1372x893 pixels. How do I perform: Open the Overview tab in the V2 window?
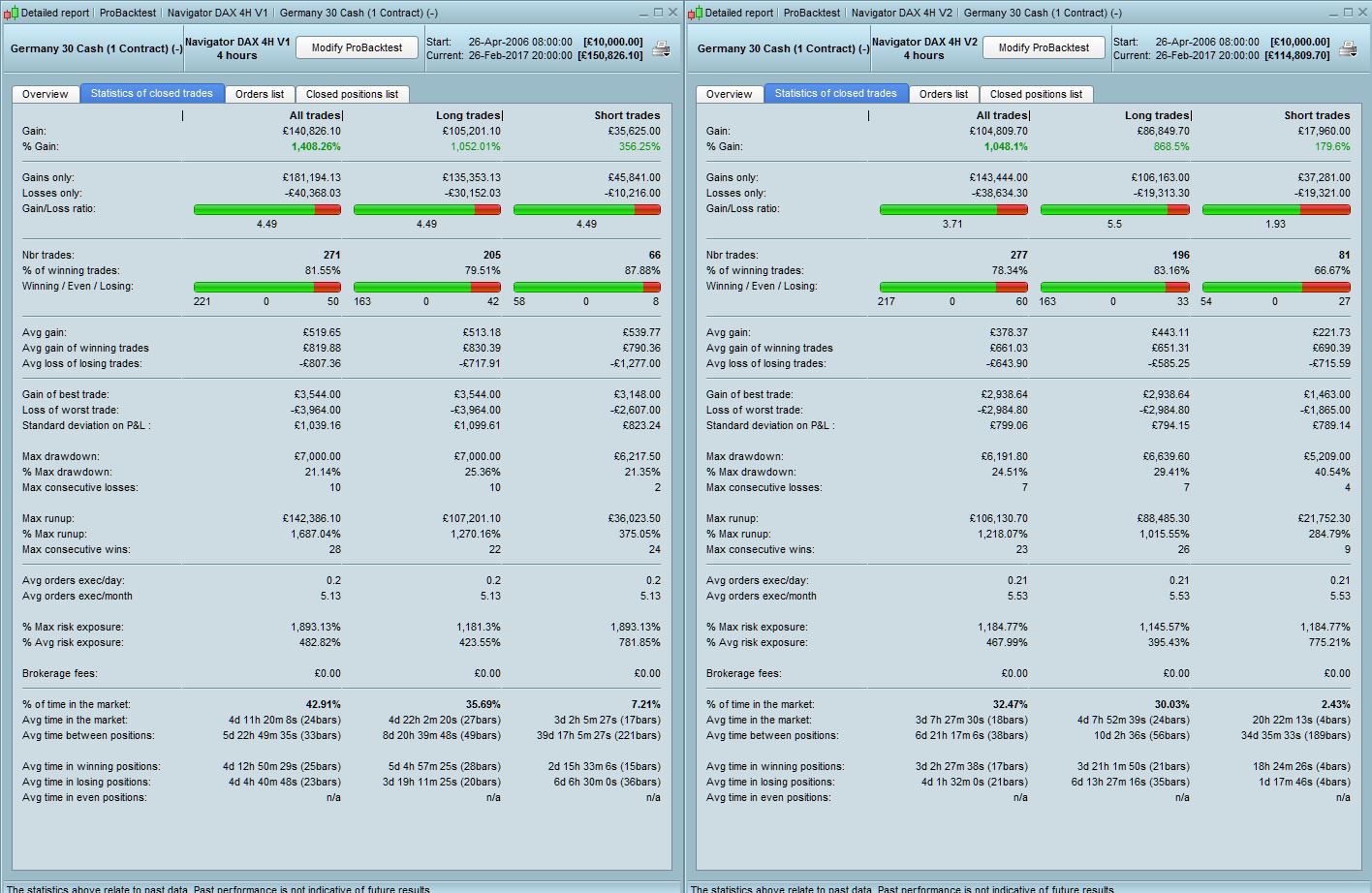click(730, 94)
